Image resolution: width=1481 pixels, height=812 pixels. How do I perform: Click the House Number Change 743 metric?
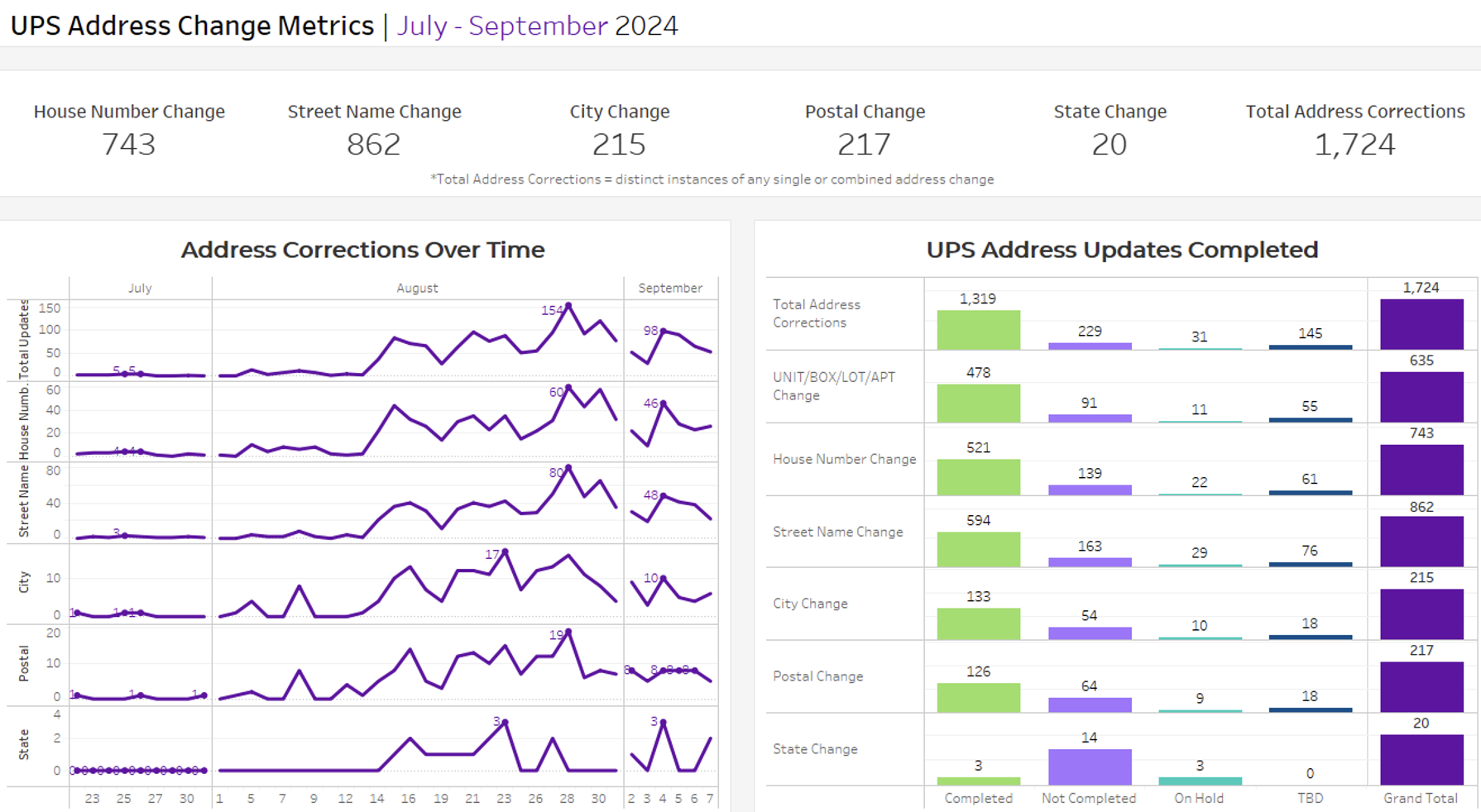[x=129, y=145]
